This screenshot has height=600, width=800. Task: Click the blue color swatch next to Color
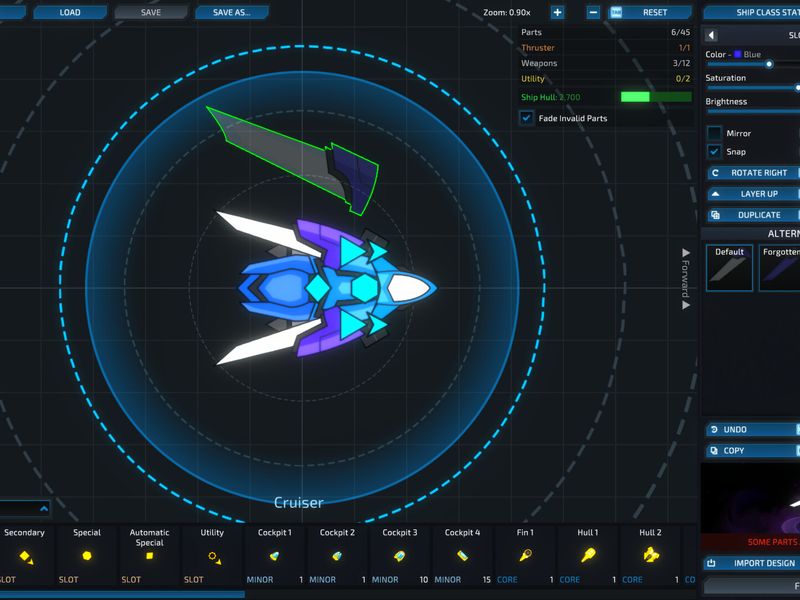coord(738,54)
